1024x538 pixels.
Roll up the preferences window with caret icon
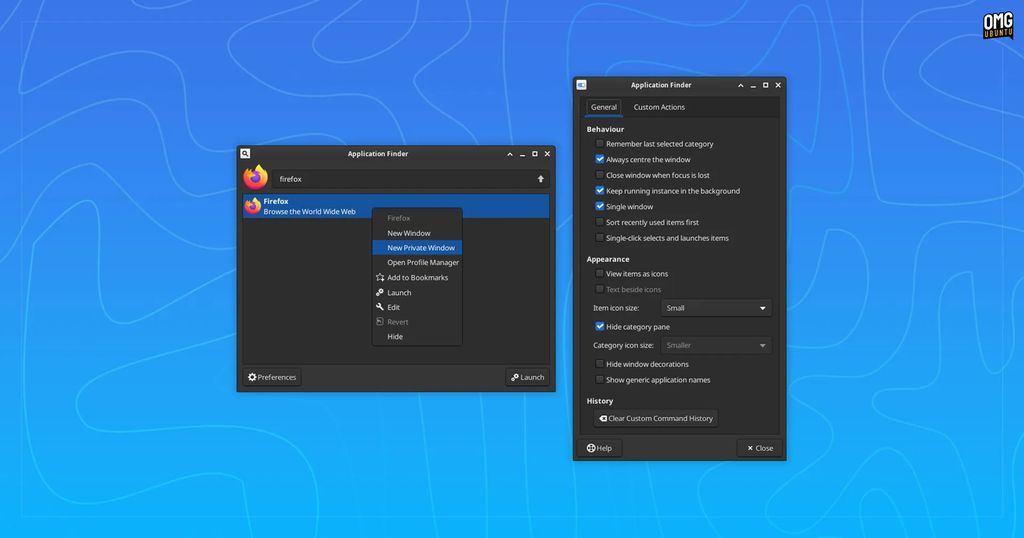(x=741, y=86)
